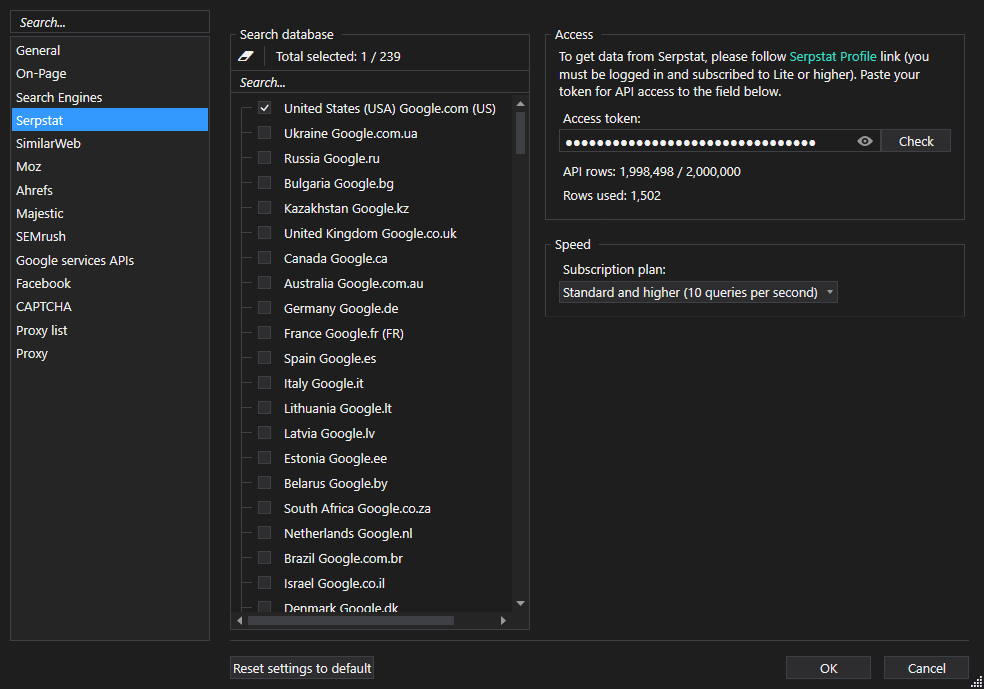This screenshot has width=984, height=689.
Task: Switch to SimilarWeb settings
Action: [110, 143]
